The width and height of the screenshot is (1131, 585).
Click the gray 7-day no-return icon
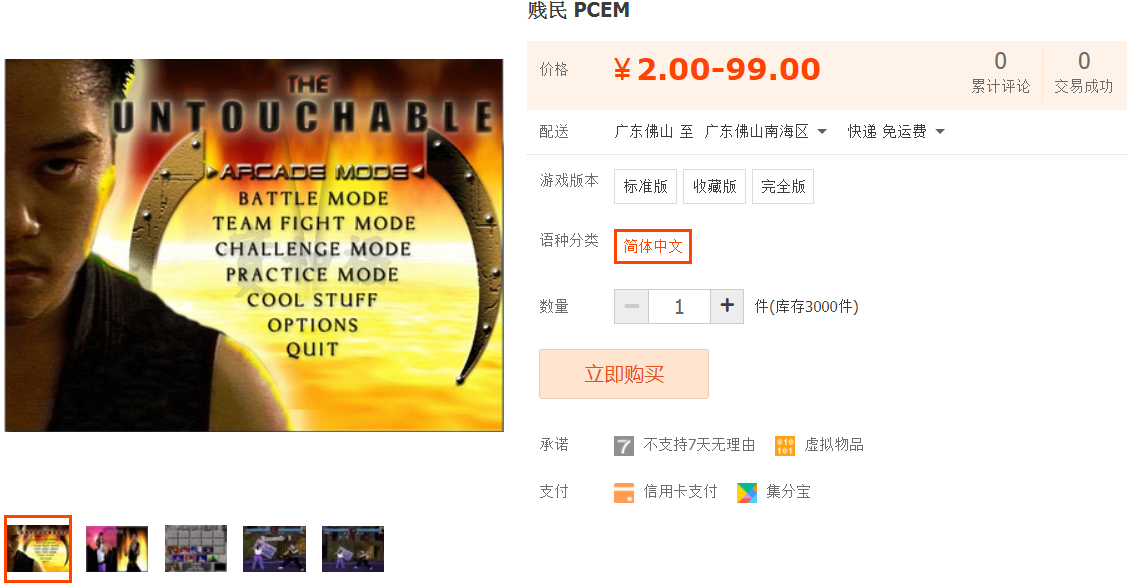623,445
